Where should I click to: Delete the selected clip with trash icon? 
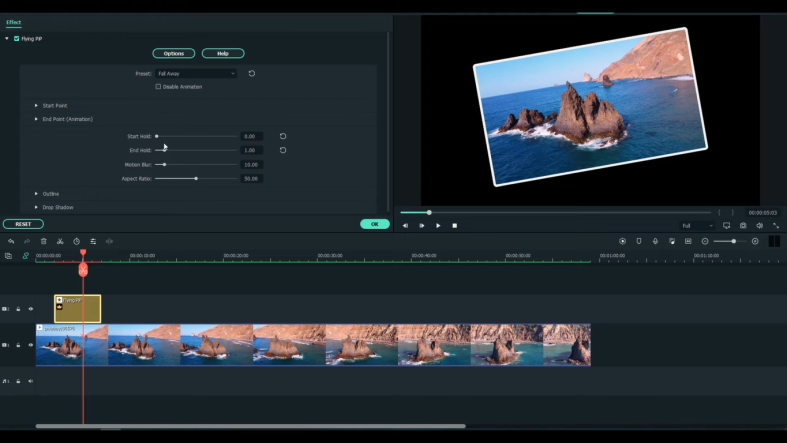(43, 241)
